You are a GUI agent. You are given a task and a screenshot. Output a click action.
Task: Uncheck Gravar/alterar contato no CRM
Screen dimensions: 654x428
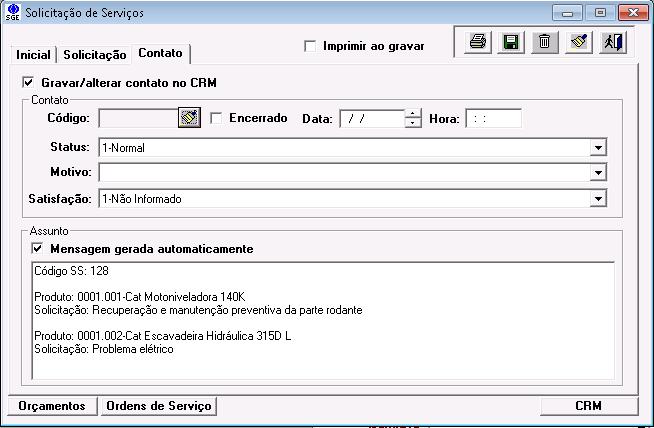pos(28,83)
